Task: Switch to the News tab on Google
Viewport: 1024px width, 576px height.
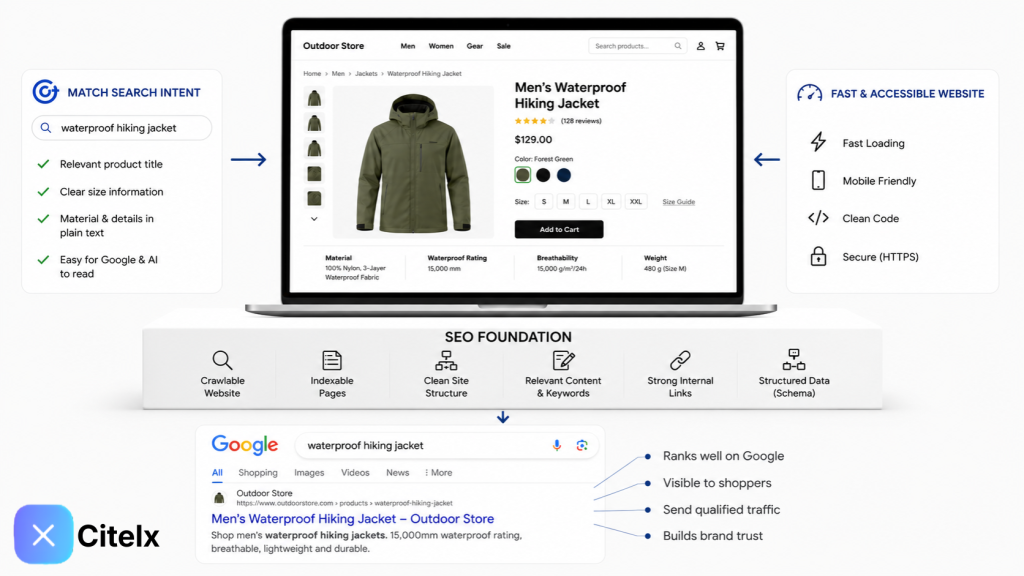Action: [397, 473]
